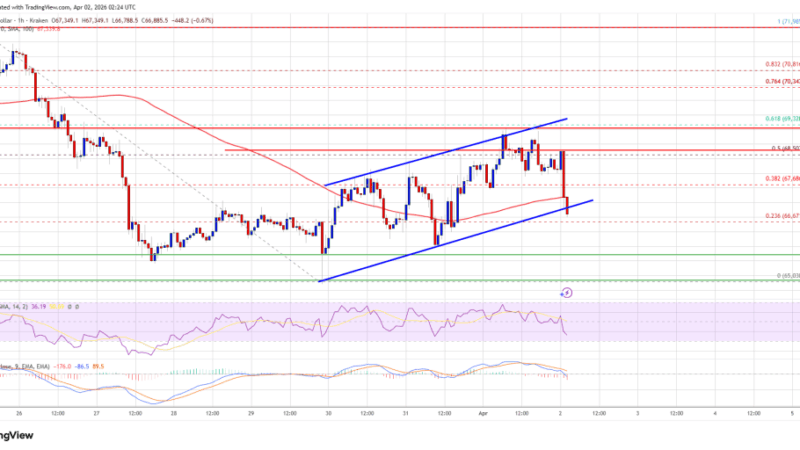The width and height of the screenshot is (800, 450).
Task: Click the 0.236 Fibonacci level label
Action: [782, 216]
